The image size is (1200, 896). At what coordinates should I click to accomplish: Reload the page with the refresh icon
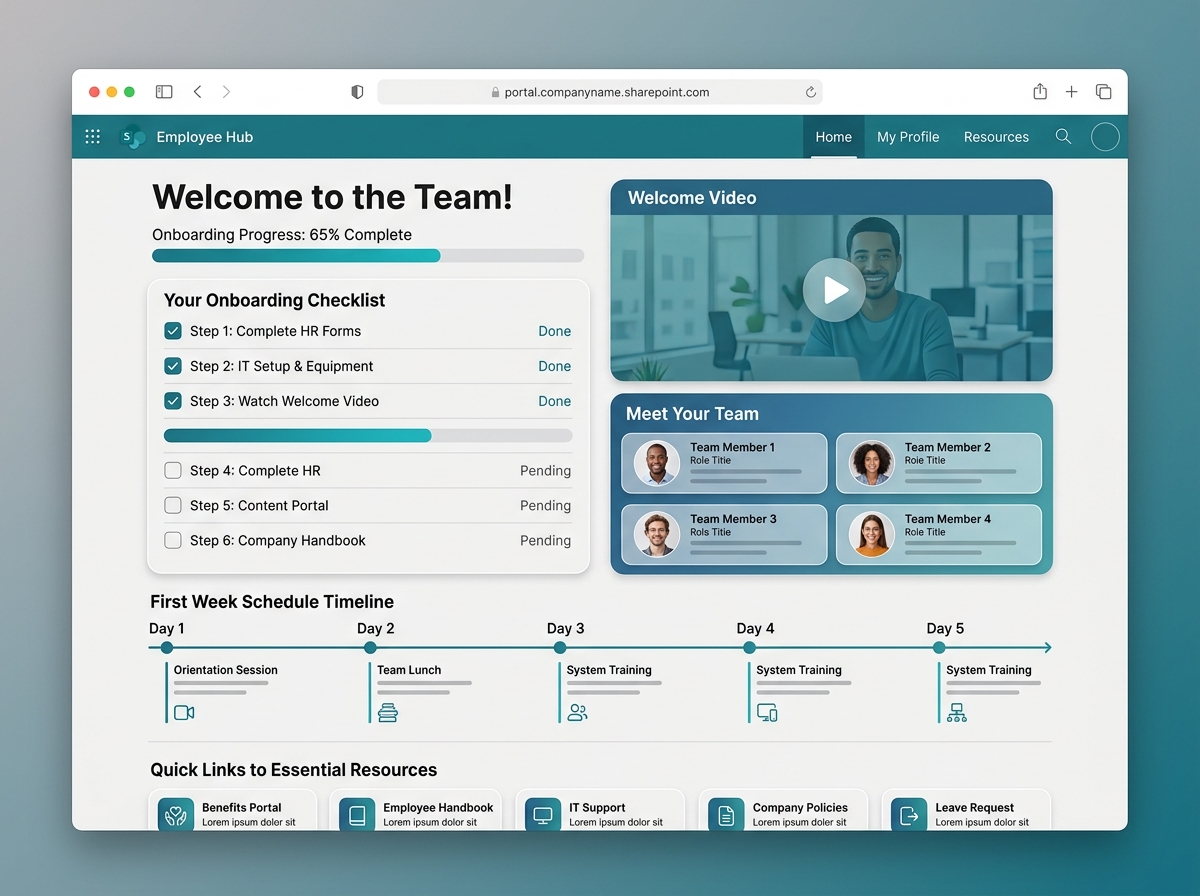810,92
